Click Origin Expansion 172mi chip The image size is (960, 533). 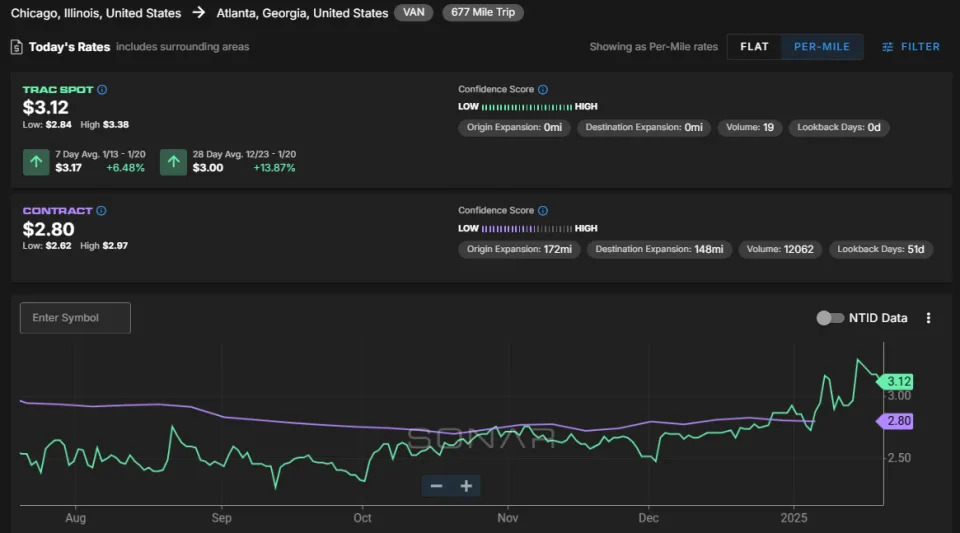[519, 249]
